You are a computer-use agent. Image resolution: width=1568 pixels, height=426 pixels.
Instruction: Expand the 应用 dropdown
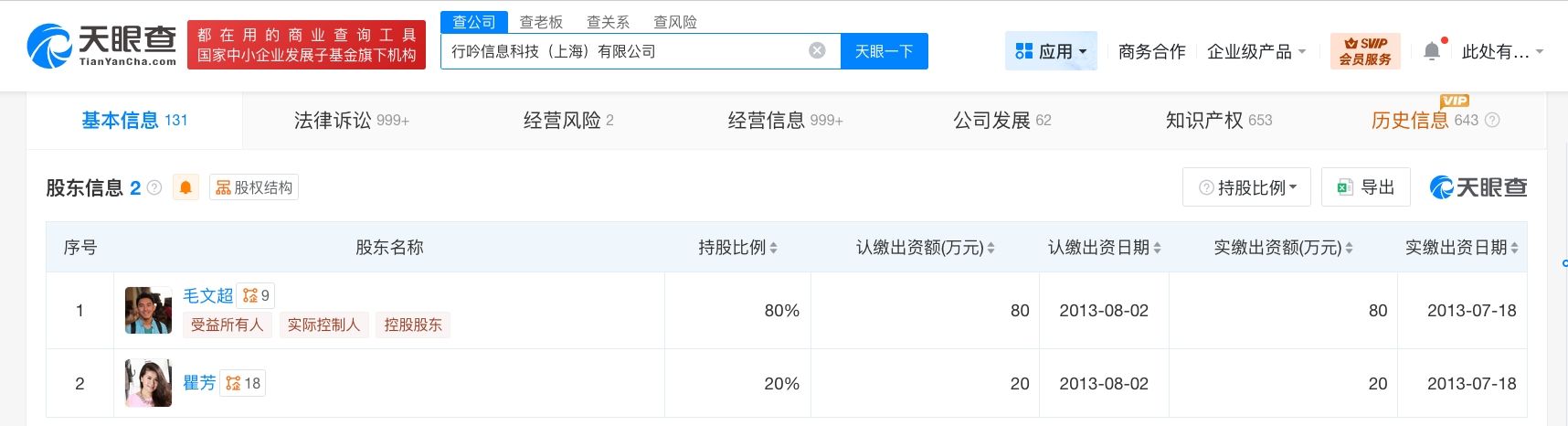pos(1051,52)
